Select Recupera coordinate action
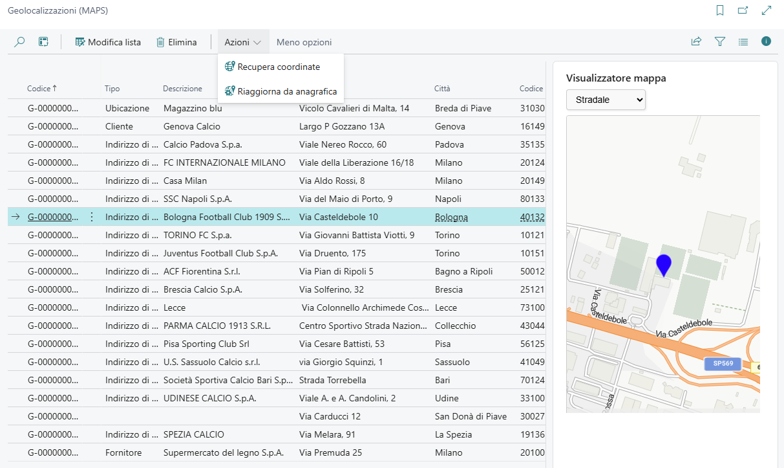Screen dimensions: 784x468 (x=272, y=66)
